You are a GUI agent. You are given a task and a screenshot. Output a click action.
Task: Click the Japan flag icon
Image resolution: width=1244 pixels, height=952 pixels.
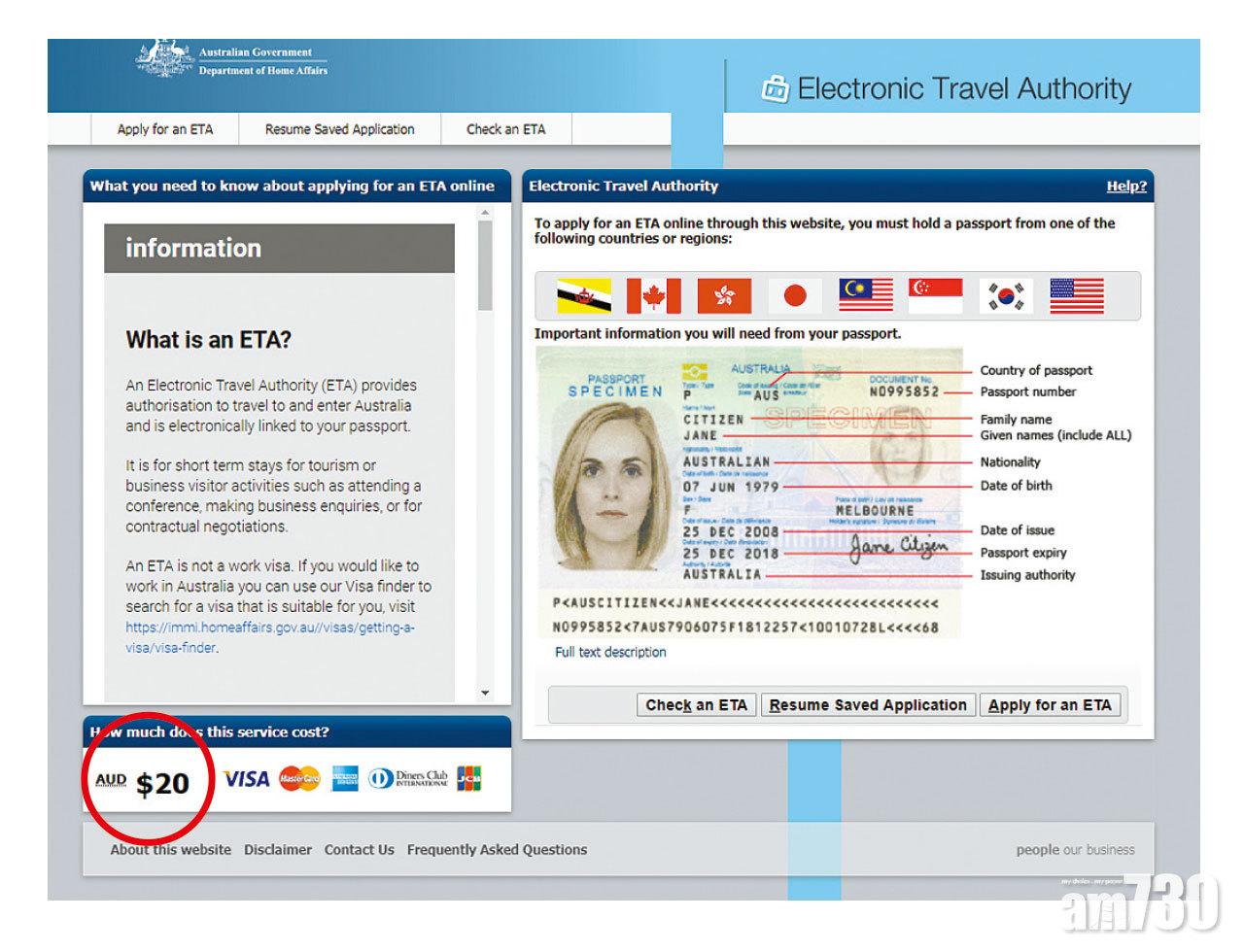pyautogui.click(x=795, y=296)
